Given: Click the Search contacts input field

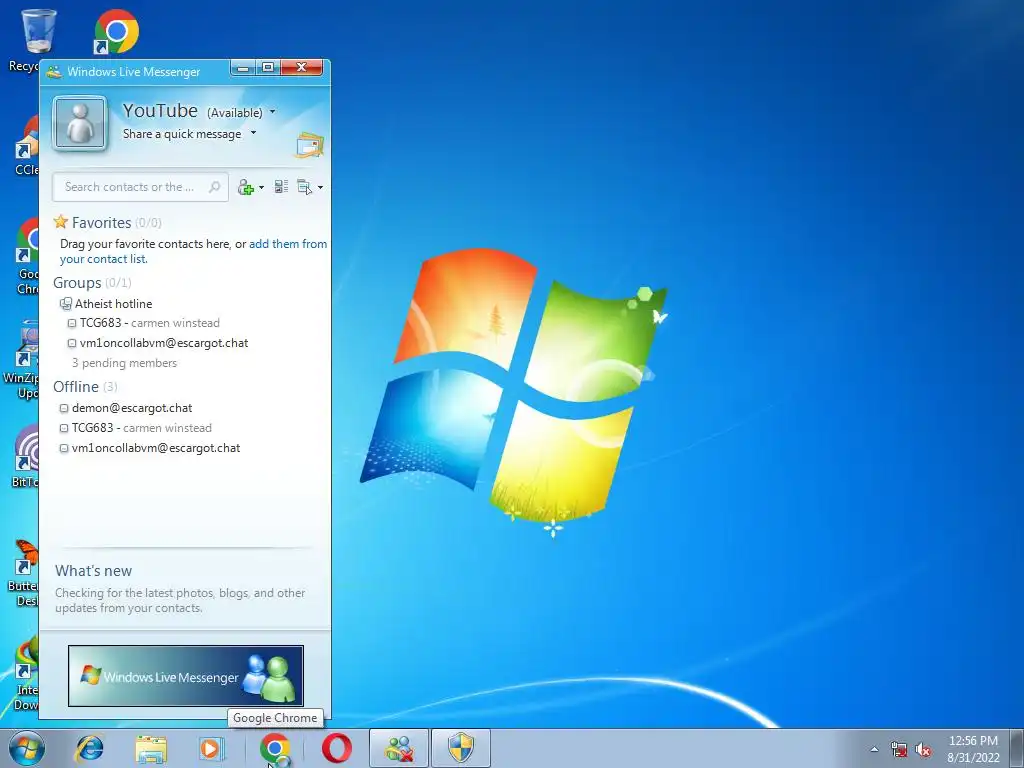Looking at the screenshot, I should (140, 187).
